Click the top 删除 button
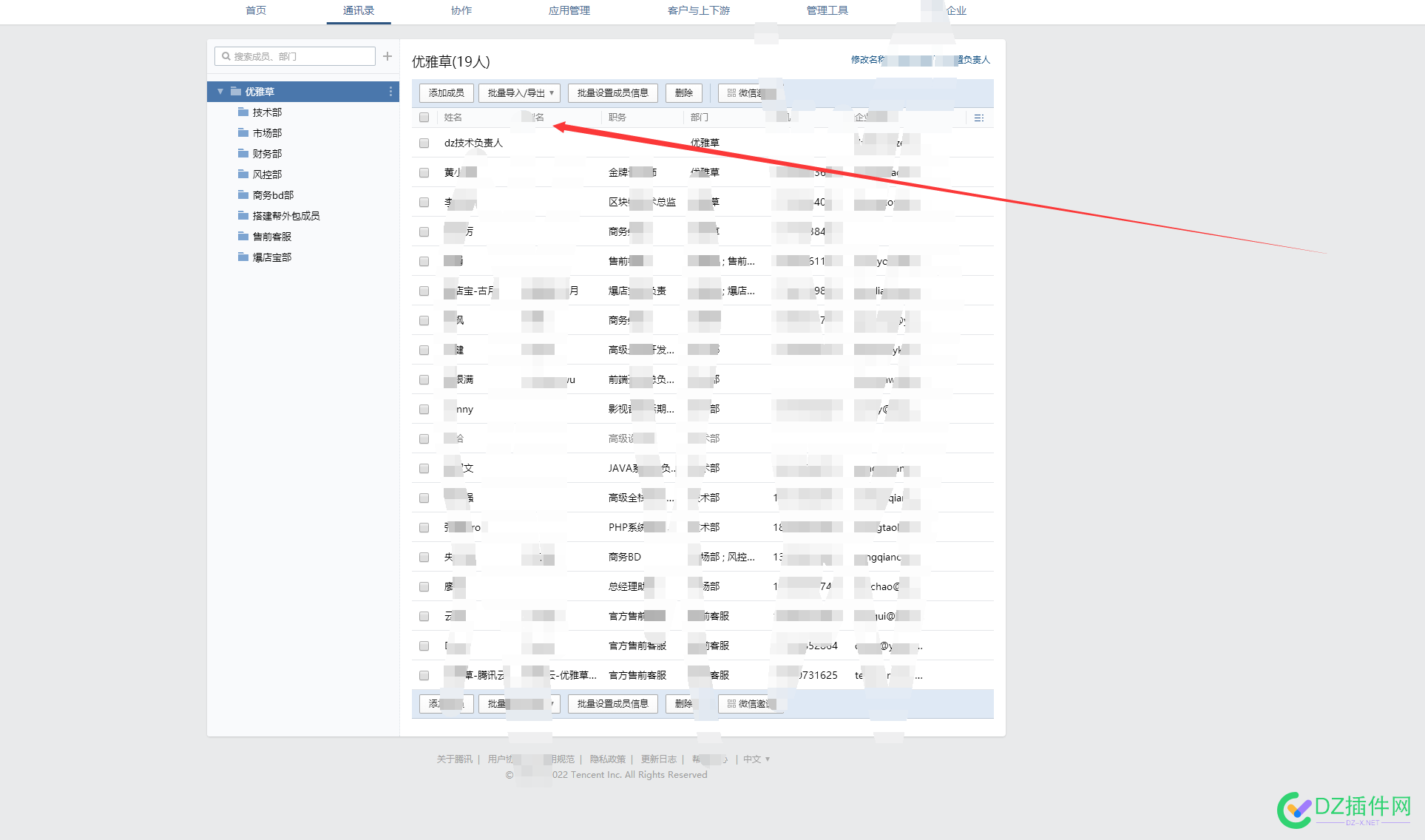The image size is (1425, 840). tap(684, 93)
